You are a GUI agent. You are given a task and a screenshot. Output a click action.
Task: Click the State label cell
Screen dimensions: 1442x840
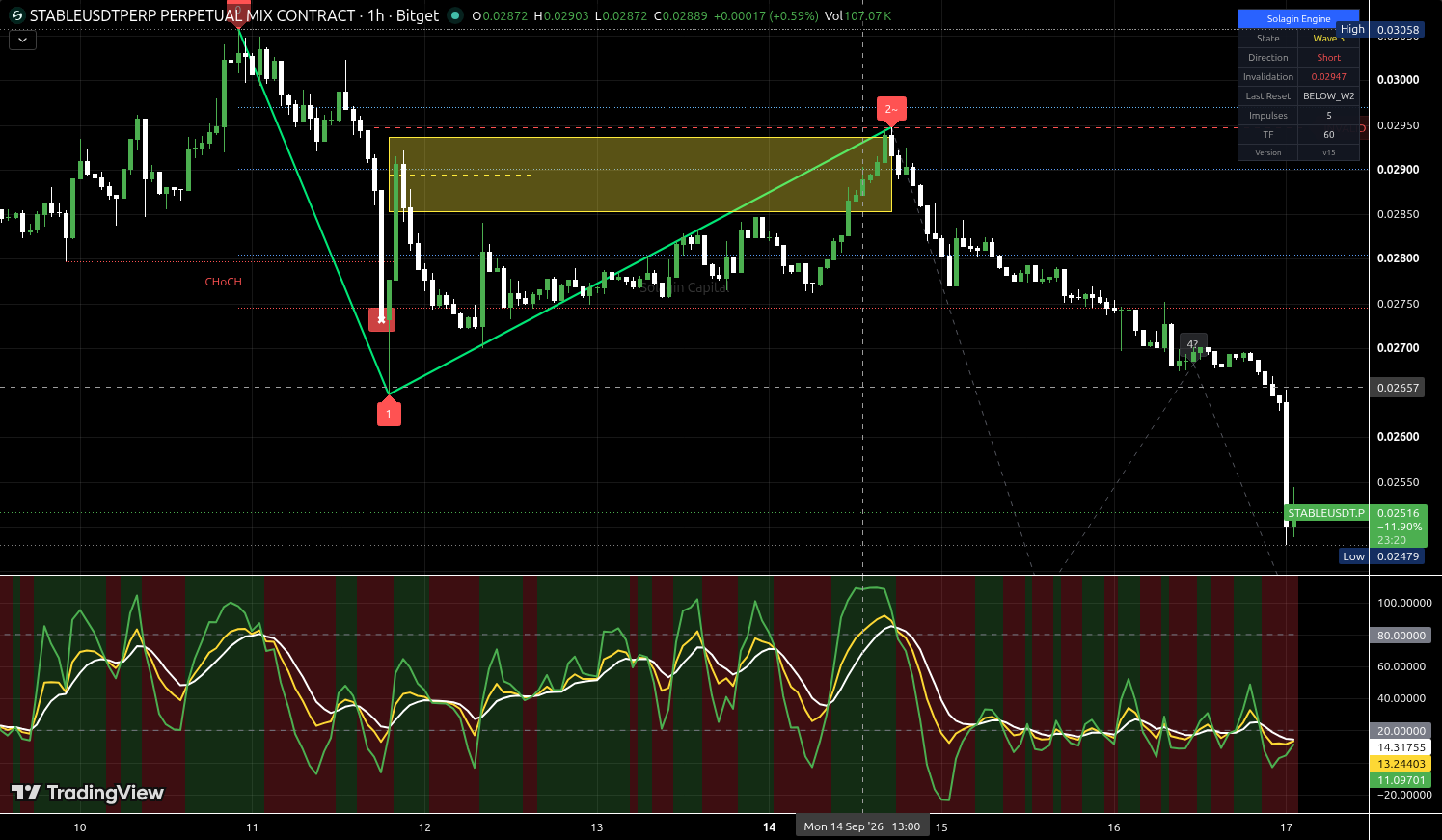(1268, 39)
